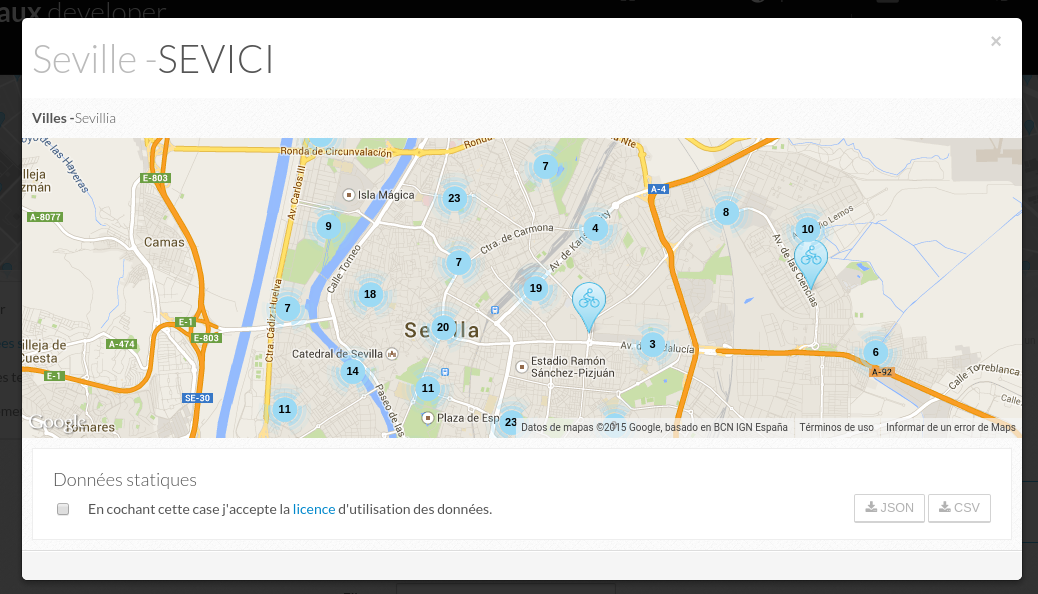Download static data as JSON
The image size is (1038, 594).
click(x=889, y=508)
